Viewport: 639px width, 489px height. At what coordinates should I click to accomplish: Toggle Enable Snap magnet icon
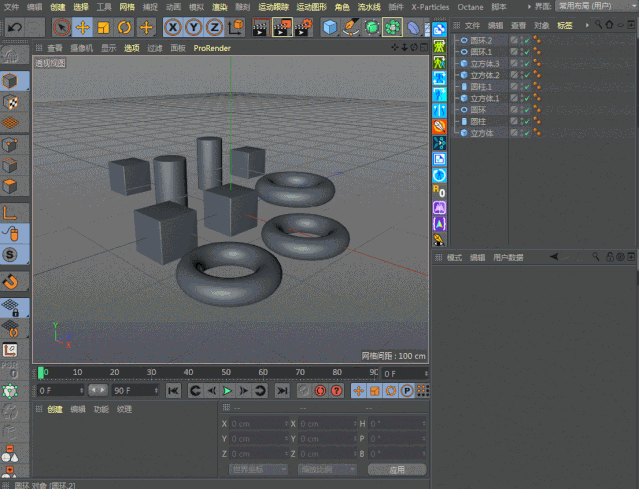coord(10,282)
